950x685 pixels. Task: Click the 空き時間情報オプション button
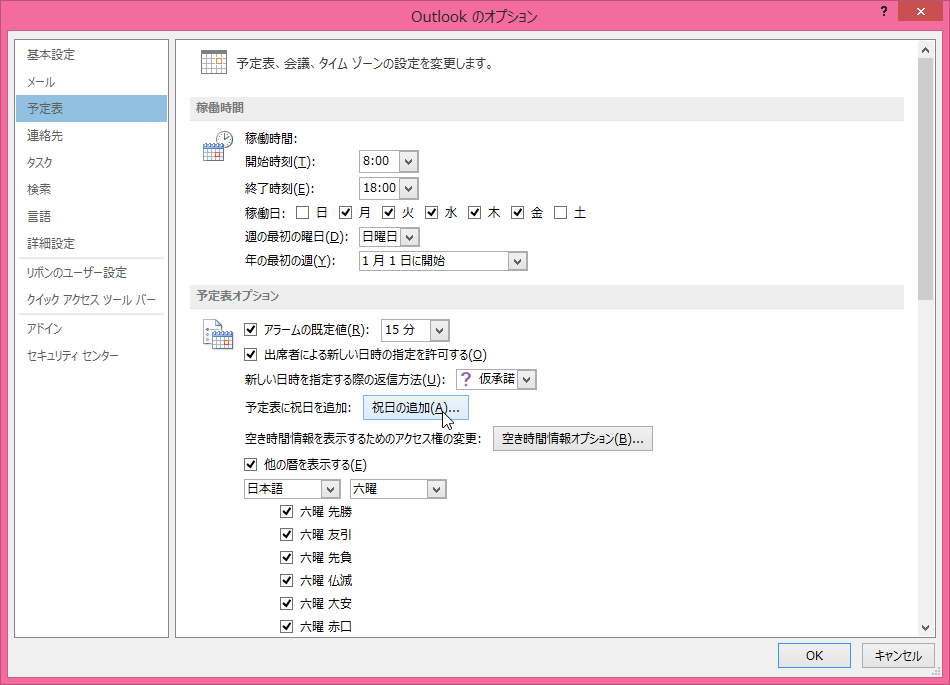[573, 438]
